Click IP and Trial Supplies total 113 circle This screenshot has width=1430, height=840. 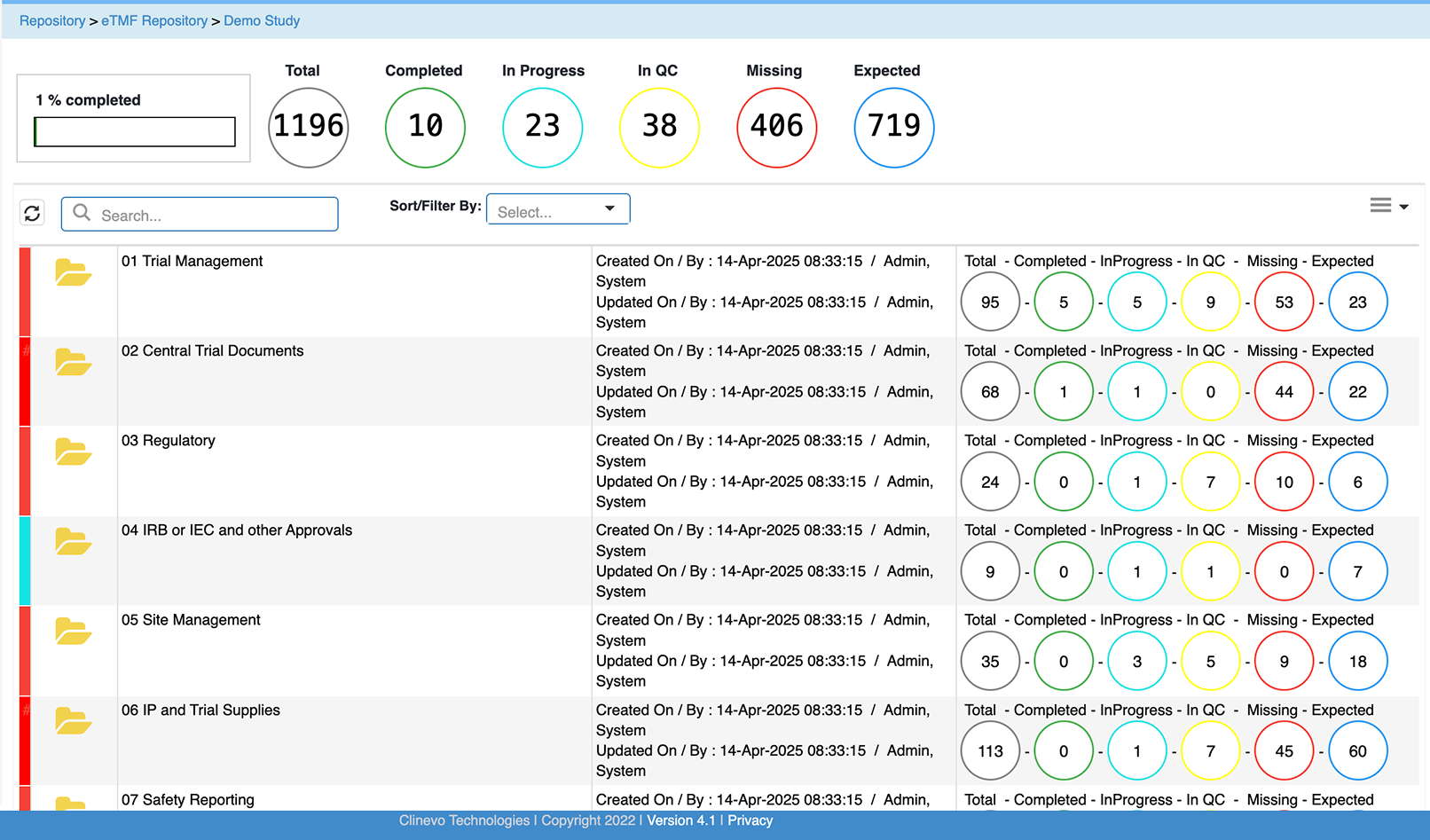point(990,751)
